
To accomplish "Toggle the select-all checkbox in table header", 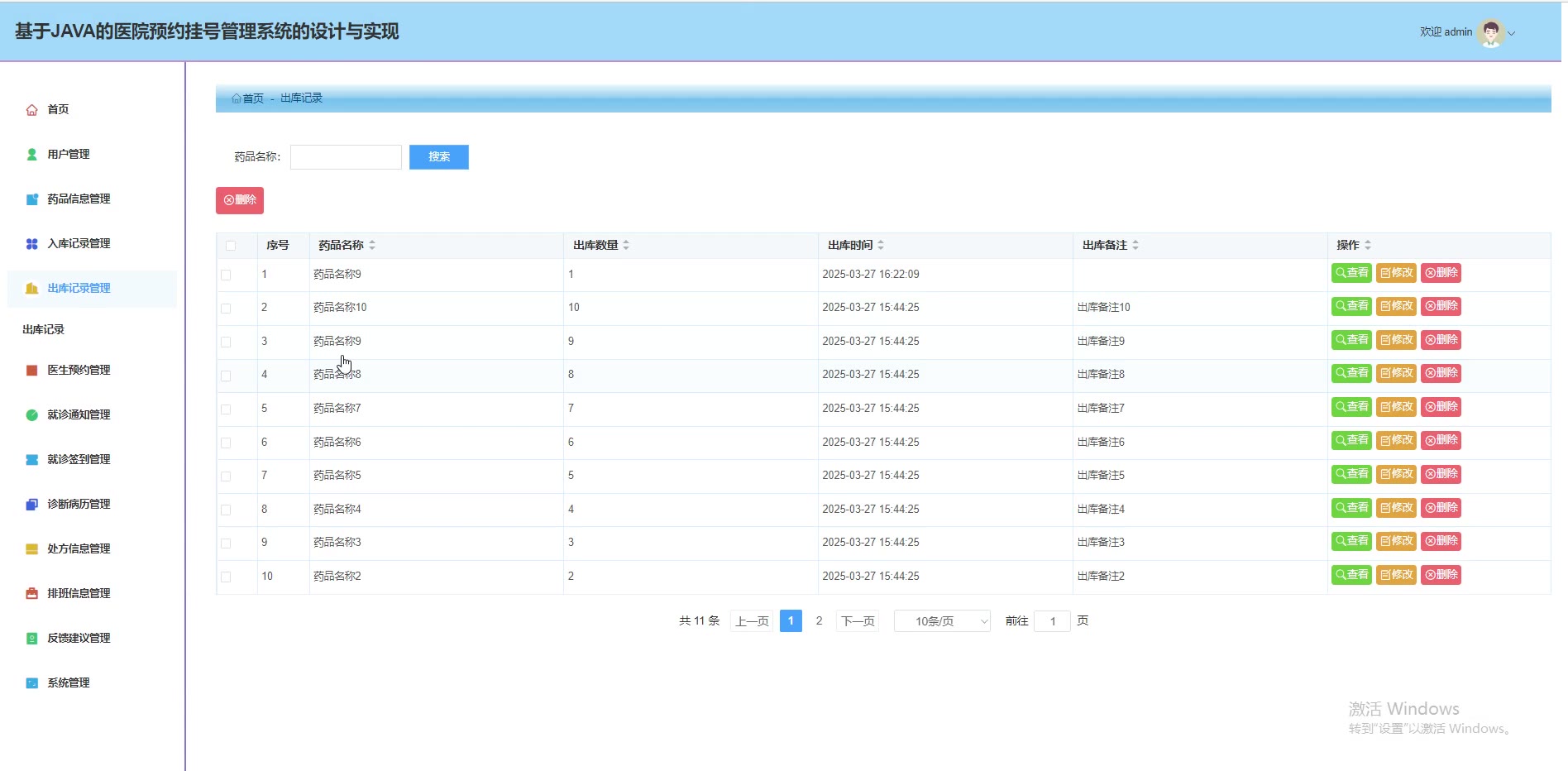I will (231, 246).
